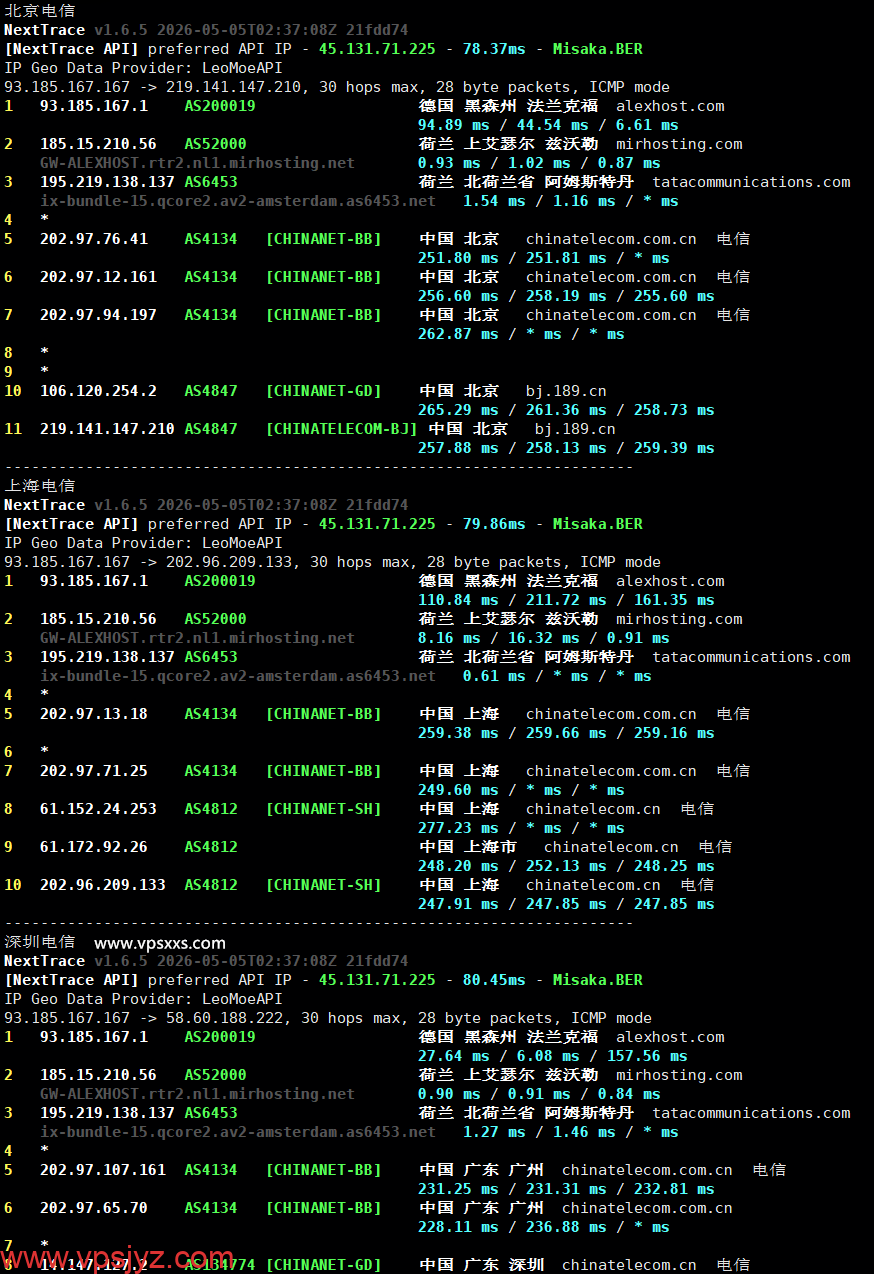Click the 深圳电信 section heading
The image size is (874, 1274).
tap(39, 942)
